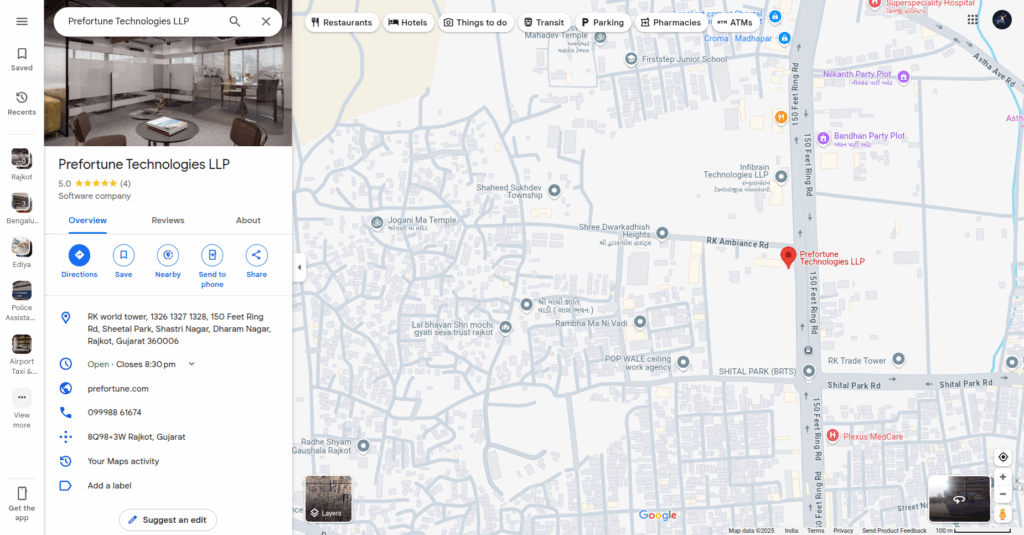Viewport: 1024px width, 535px height.
Task: Open the hamburger main menu
Action: click(x=22, y=22)
